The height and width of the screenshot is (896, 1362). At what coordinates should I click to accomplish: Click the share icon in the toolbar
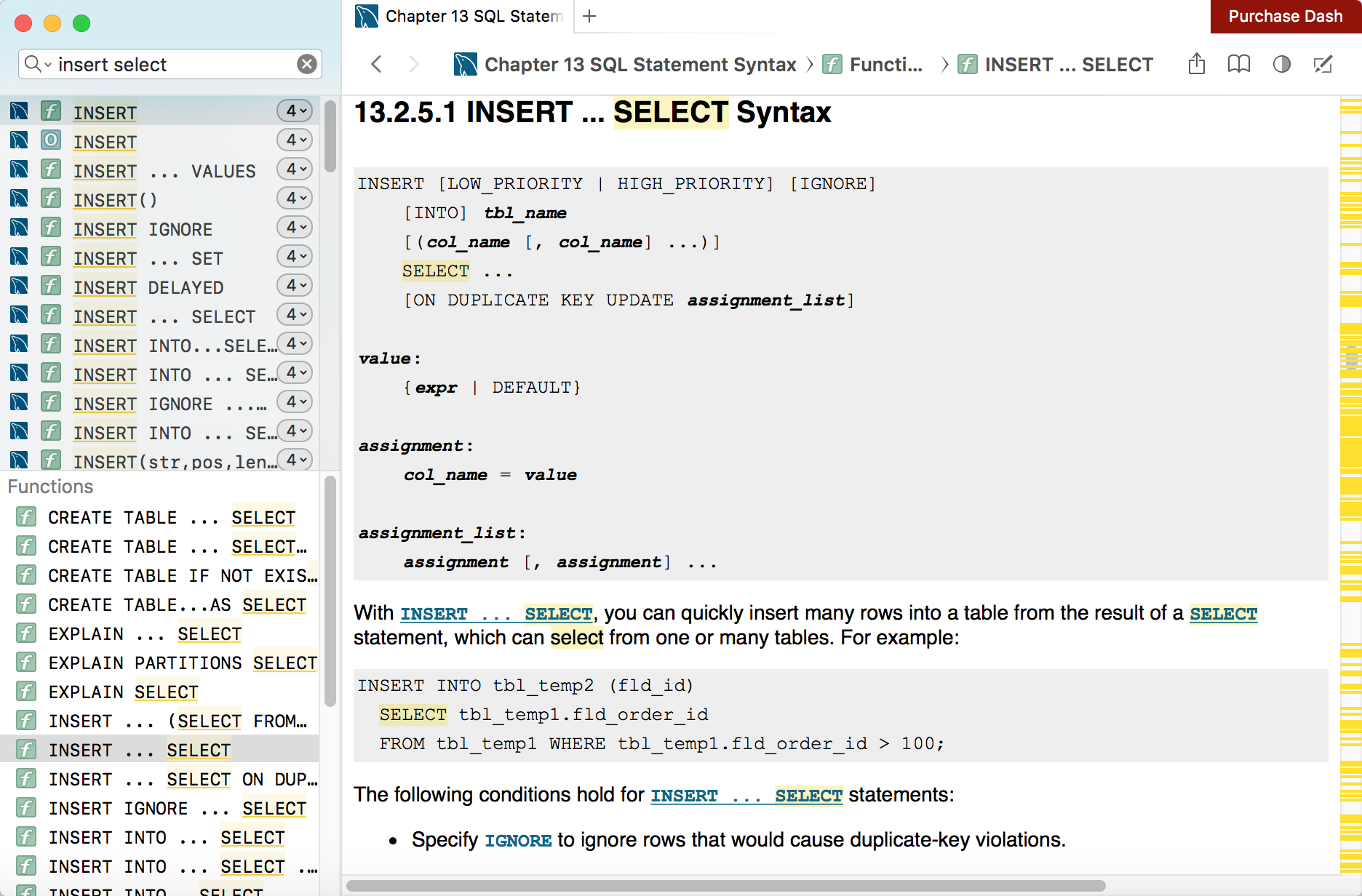click(x=1196, y=64)
